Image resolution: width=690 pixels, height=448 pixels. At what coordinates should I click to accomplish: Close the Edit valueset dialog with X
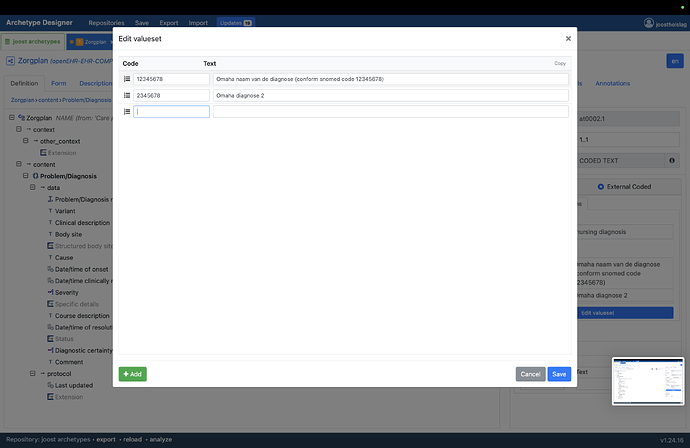[x=568, y=39]
